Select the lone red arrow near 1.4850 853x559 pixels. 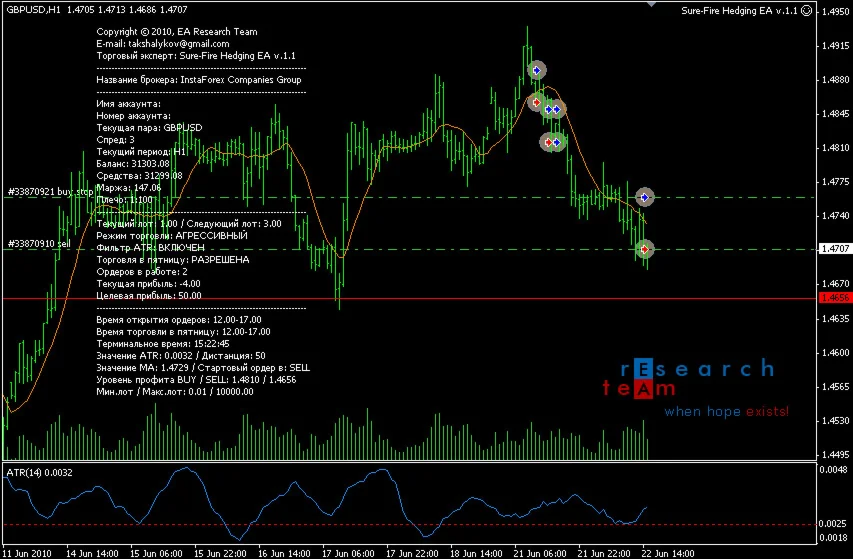536,102
